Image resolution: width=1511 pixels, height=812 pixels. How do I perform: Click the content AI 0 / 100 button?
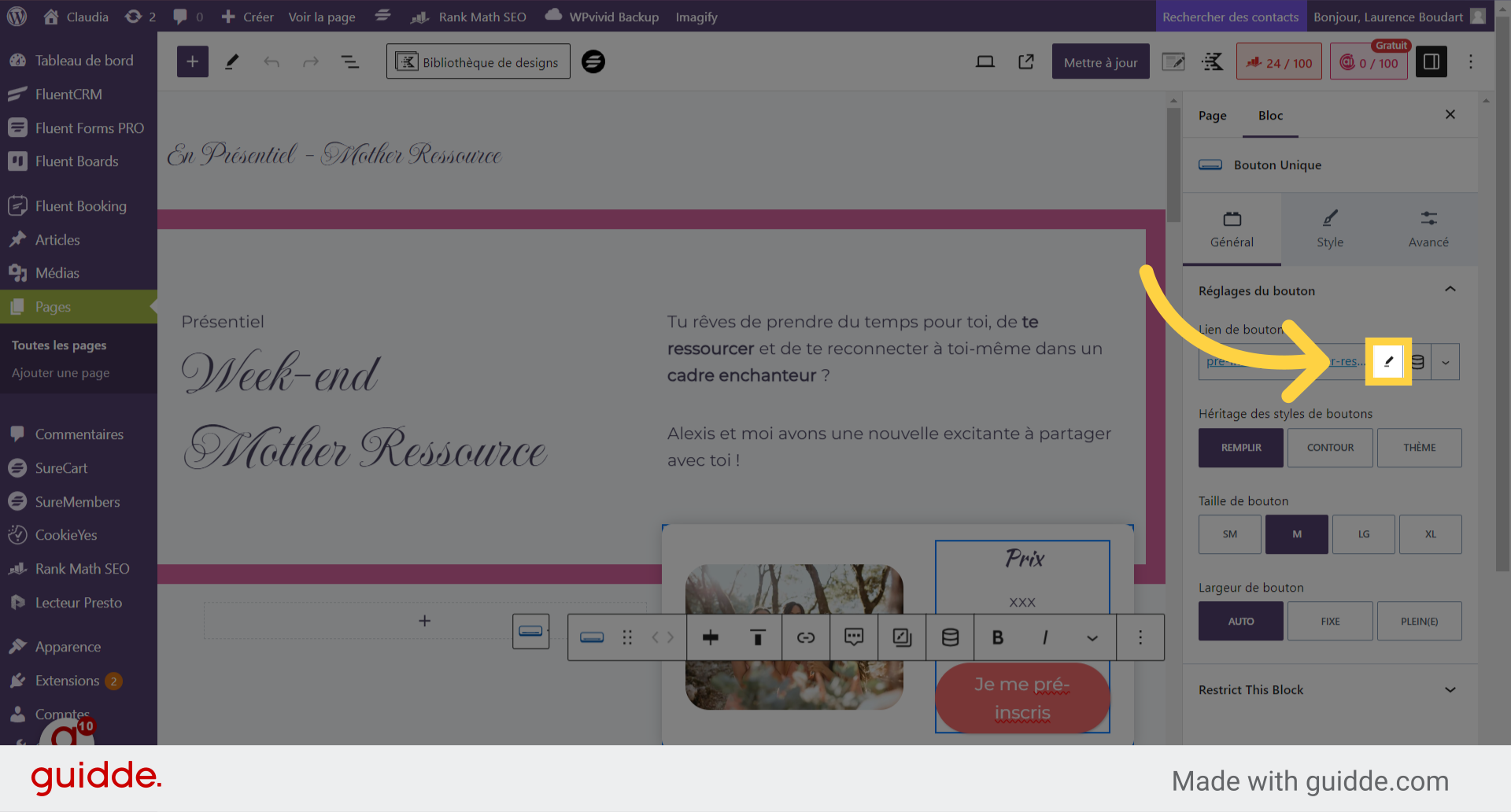1369,62
